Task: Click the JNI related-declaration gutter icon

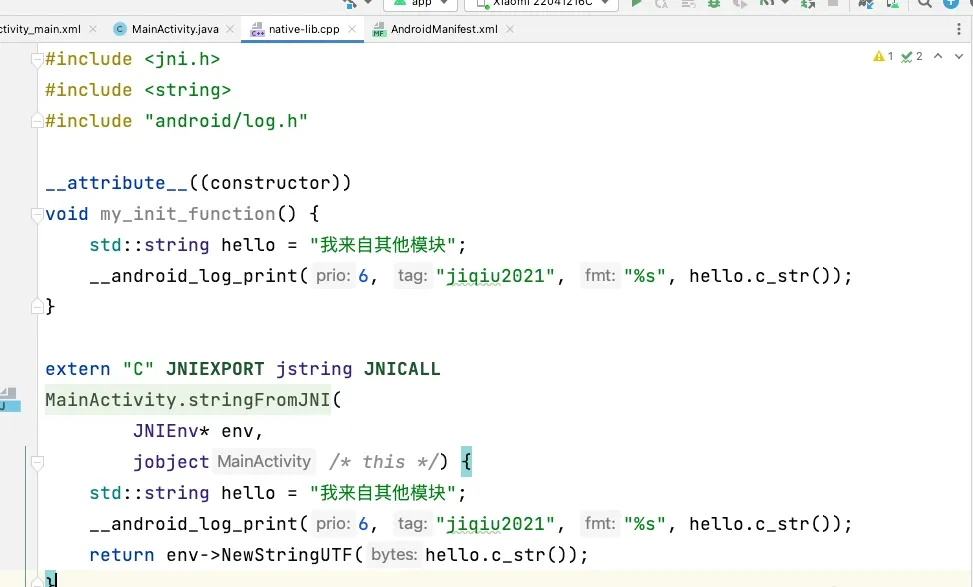Action: [x=9, y=400]
